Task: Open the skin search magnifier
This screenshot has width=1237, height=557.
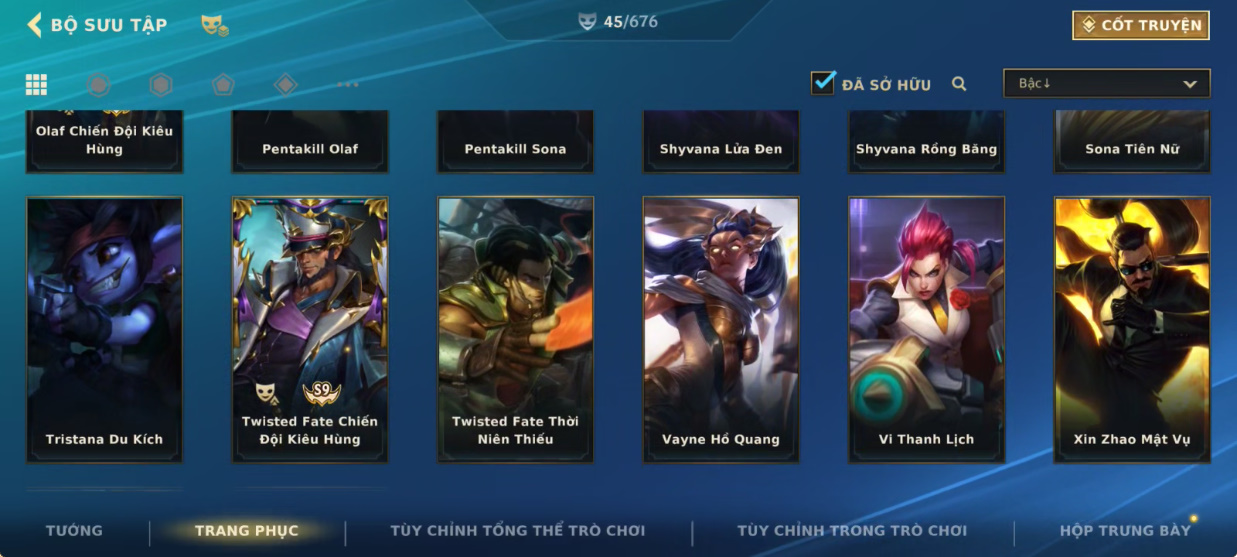Action: click(x=959, y=84)
